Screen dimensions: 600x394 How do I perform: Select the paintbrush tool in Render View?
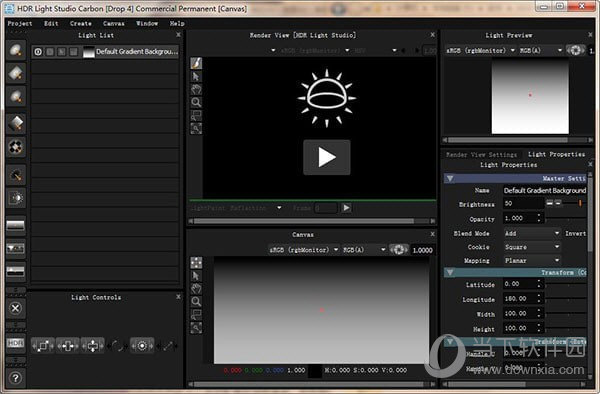pyautogui.click(x=196, y=63)
